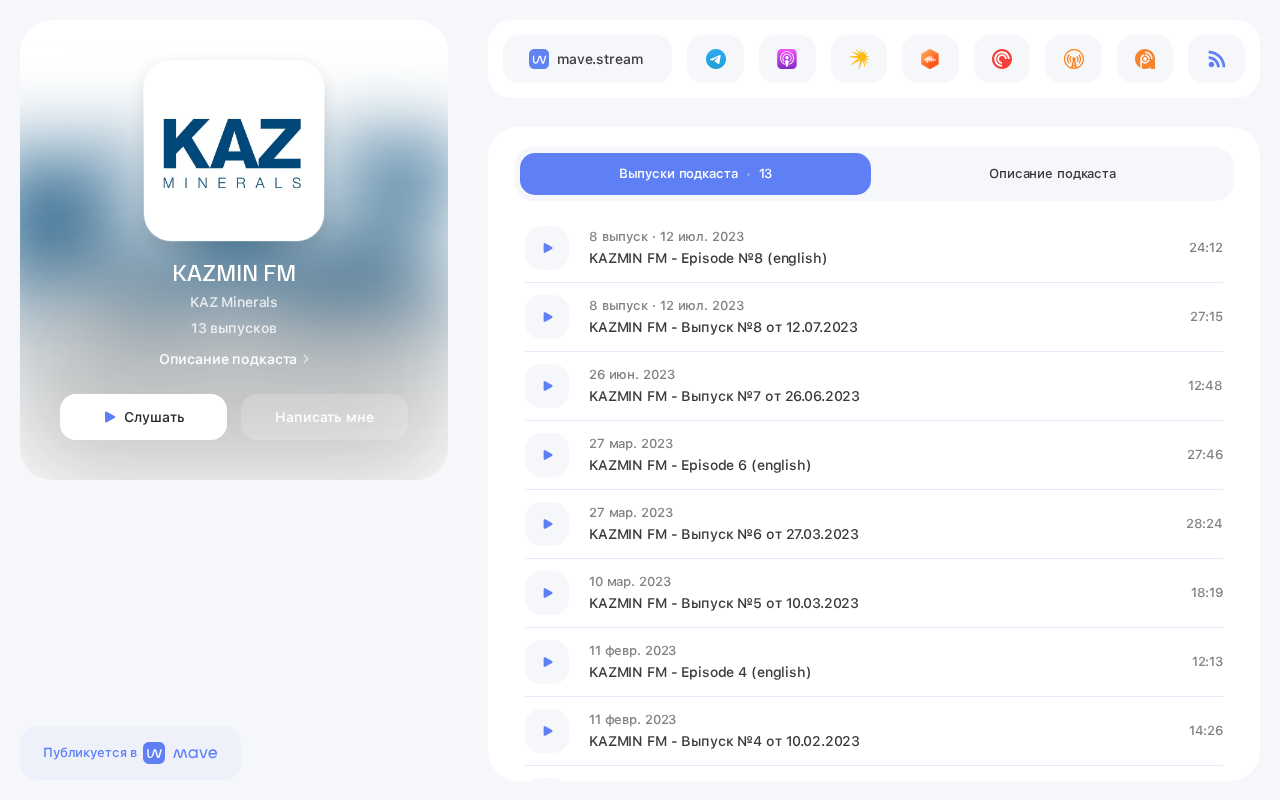The width and height of the screenshot is (1280, 800).
Task: Click the 13 выпусков count text
Action: 234,328
